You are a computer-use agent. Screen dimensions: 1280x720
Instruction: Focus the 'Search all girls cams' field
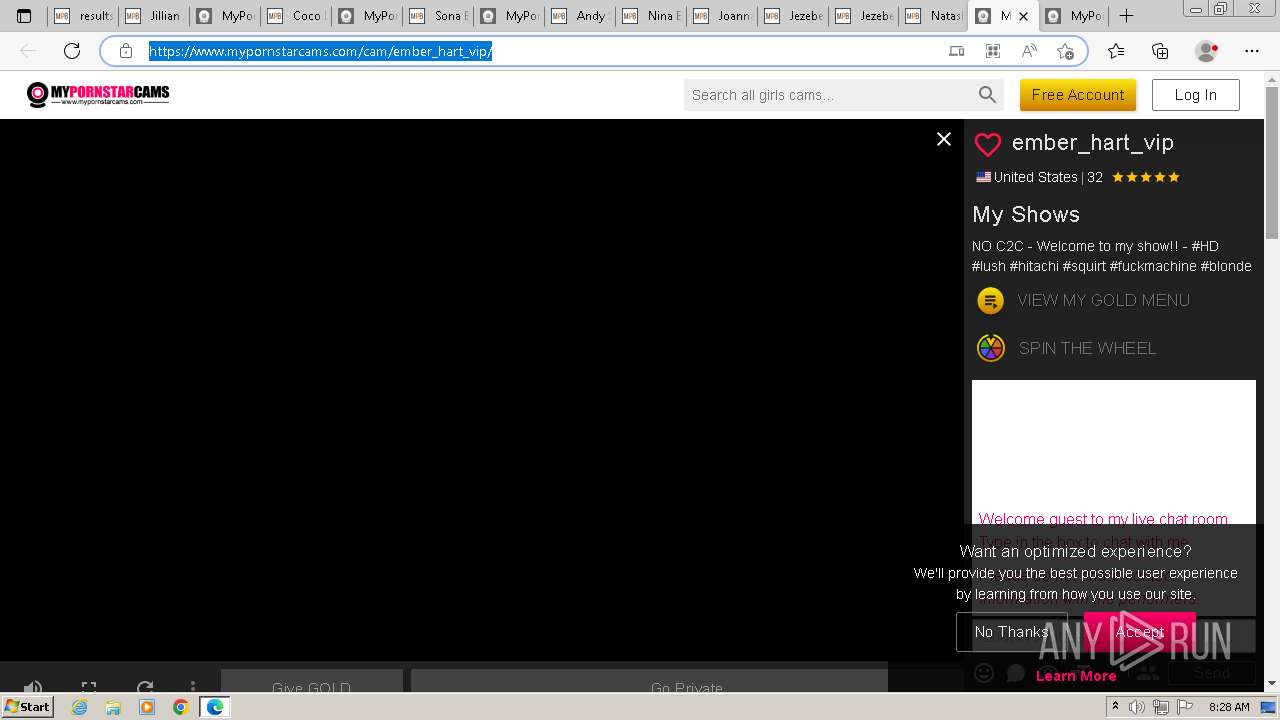click(830, 95)
